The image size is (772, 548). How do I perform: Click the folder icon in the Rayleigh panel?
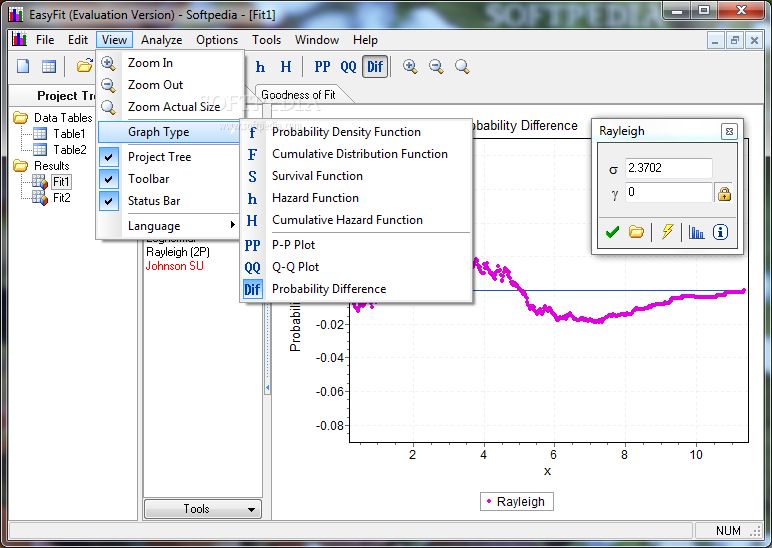point(636,232)
